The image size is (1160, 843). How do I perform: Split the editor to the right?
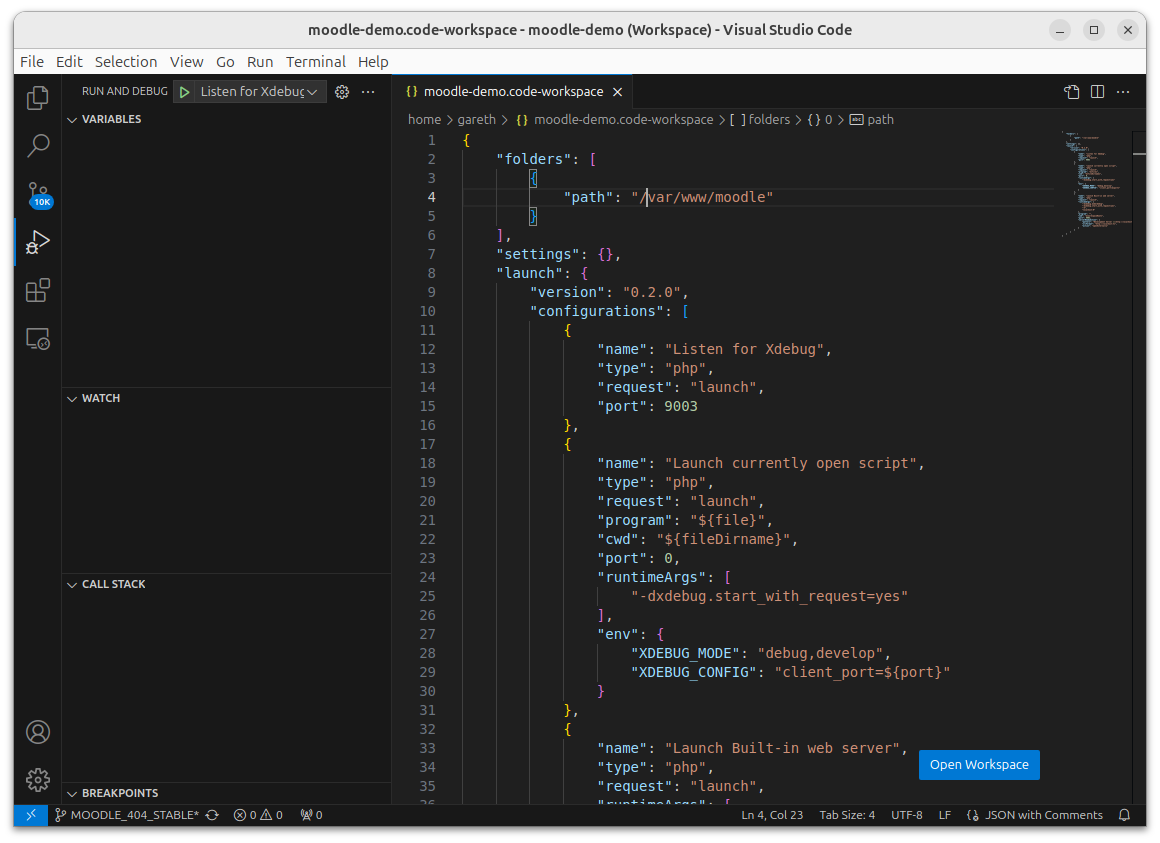click(1098, 92)
